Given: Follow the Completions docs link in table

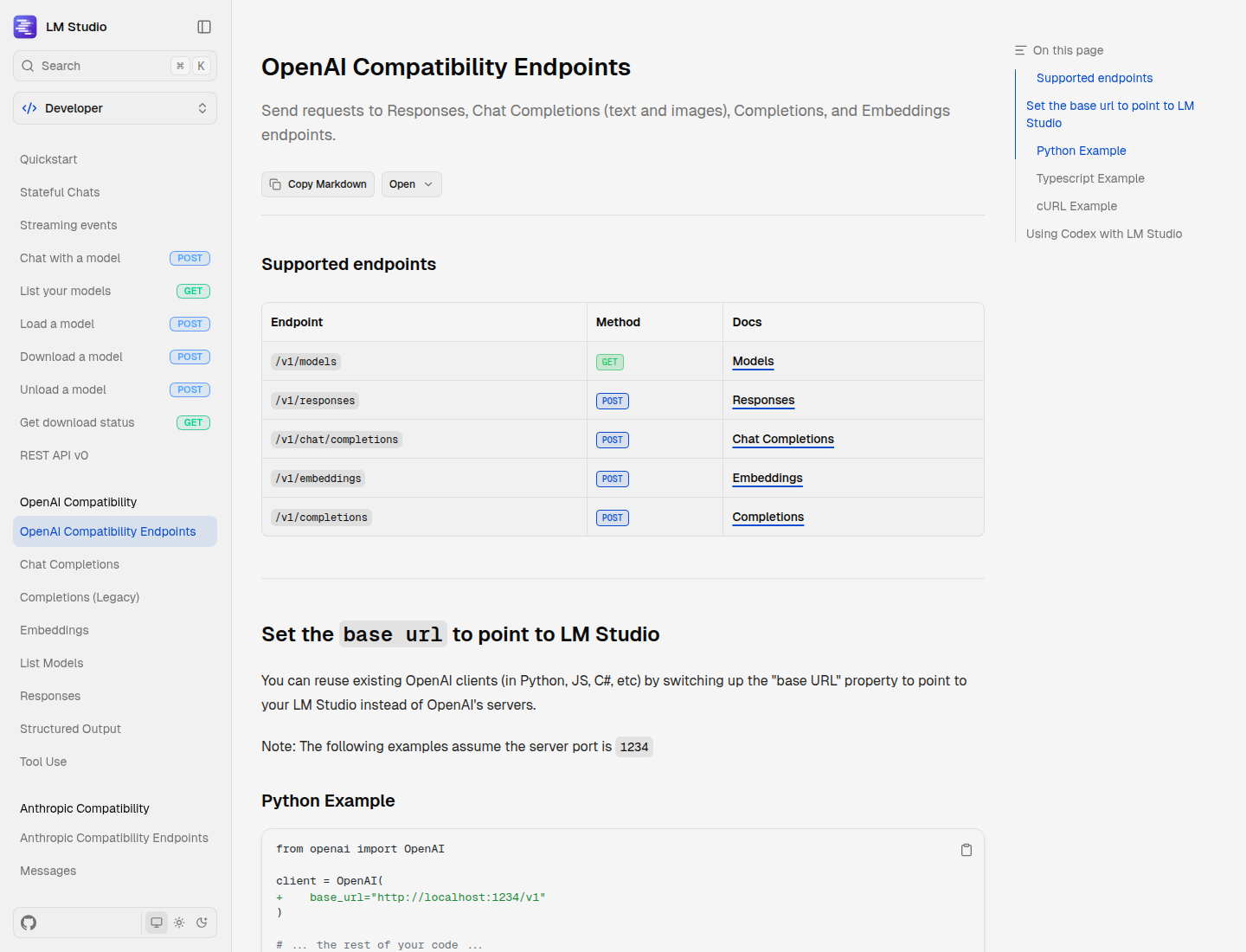Looking at the screenshot, I should pyautogui.click(x=768, y=517).
